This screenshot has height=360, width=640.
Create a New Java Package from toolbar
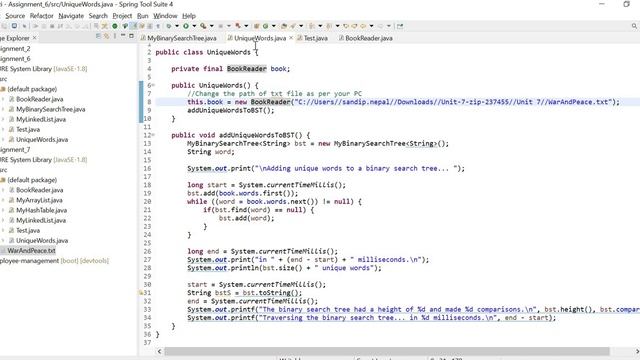tap(256, 26)
